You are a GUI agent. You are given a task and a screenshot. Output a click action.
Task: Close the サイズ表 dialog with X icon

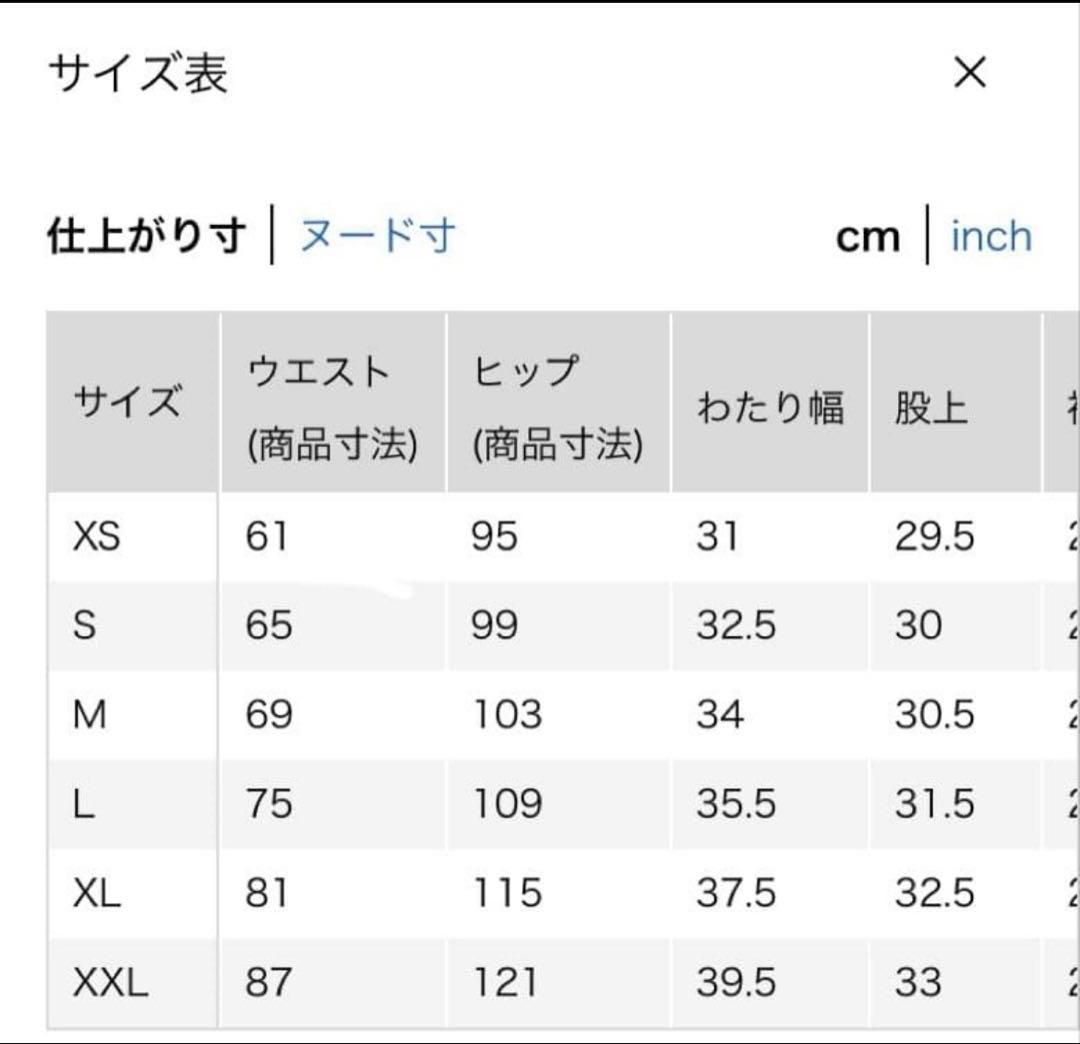click(x=970, y=72)
